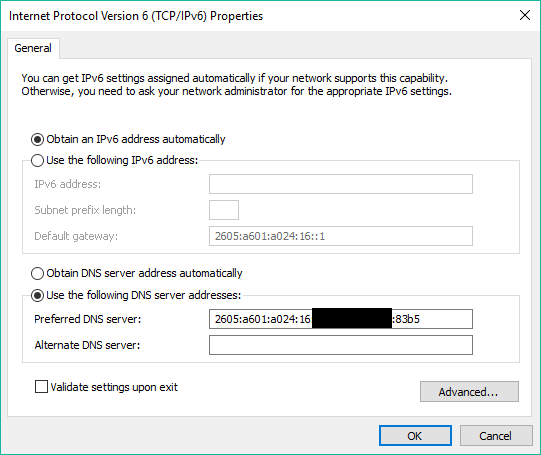
Task: Click the dialog title bar text
Action: tap(136, 16)
